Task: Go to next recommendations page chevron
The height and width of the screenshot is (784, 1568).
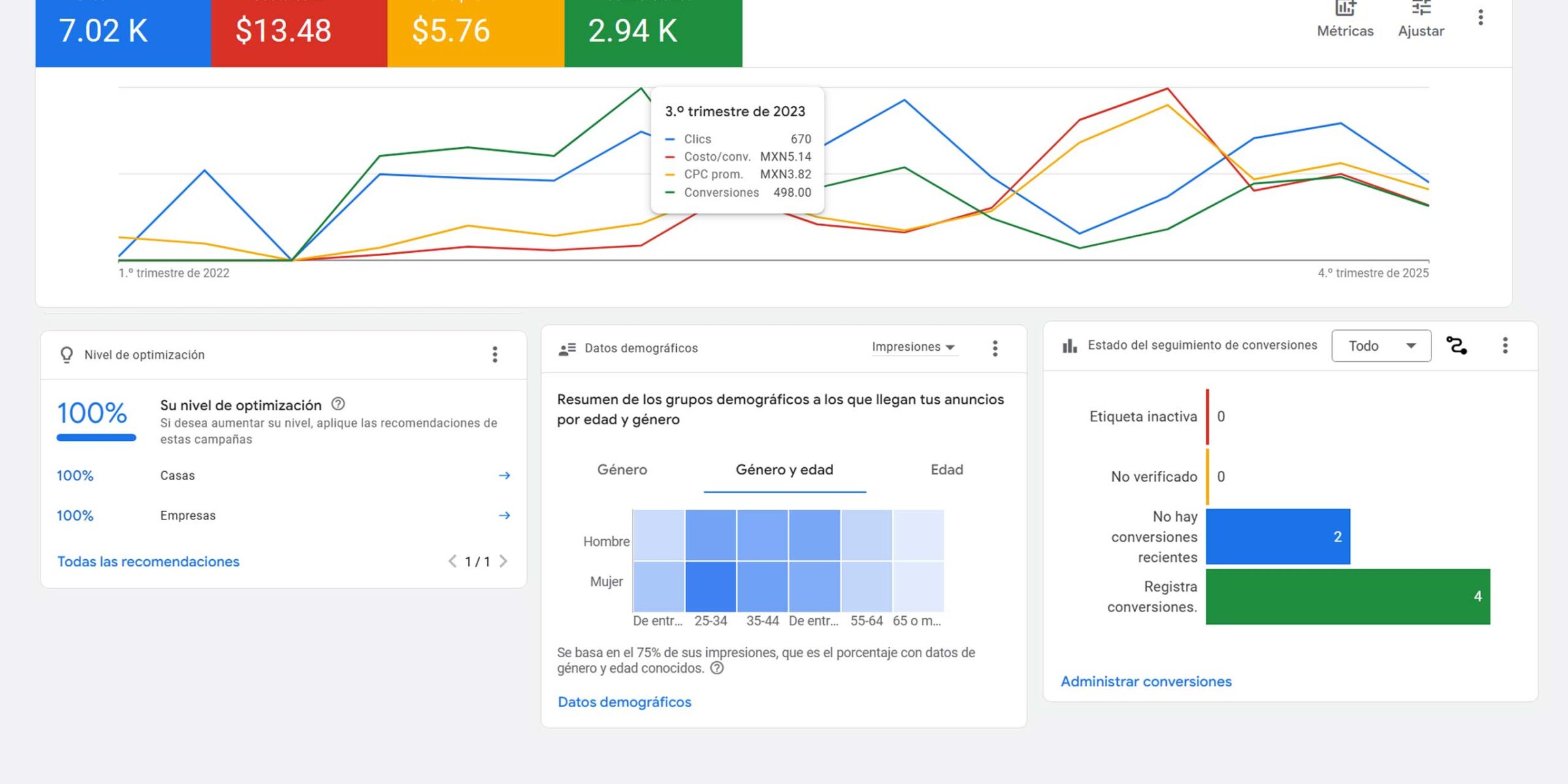Action: 503,561
